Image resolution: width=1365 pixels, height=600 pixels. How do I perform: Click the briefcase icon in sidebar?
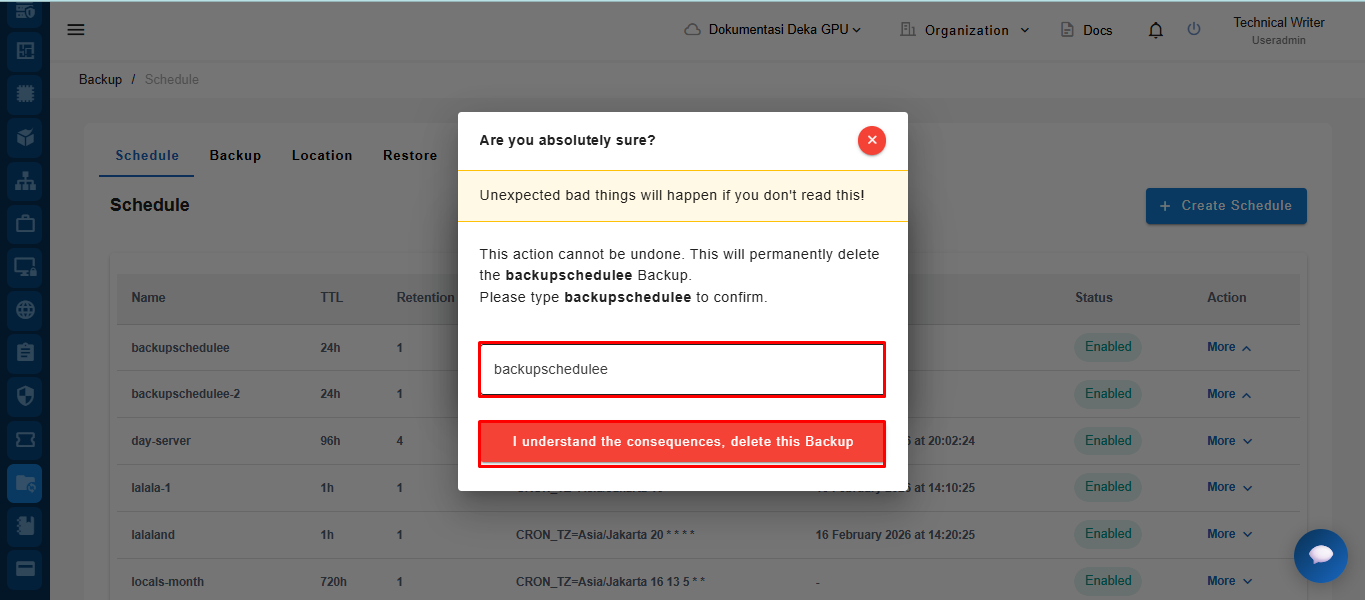(25, 224)
